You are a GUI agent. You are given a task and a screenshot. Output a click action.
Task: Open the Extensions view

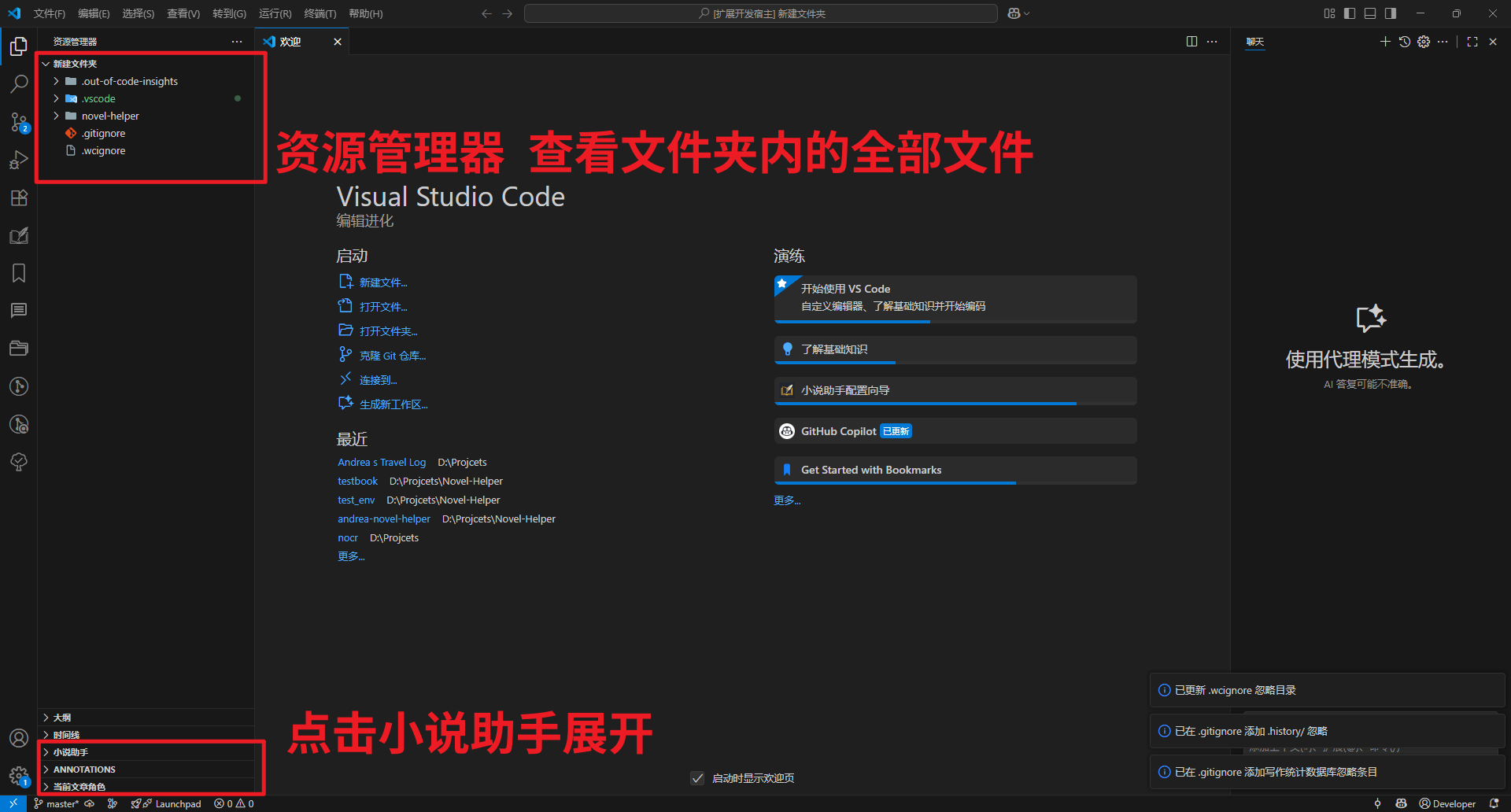pyautogui.click(x=19, y=197)
